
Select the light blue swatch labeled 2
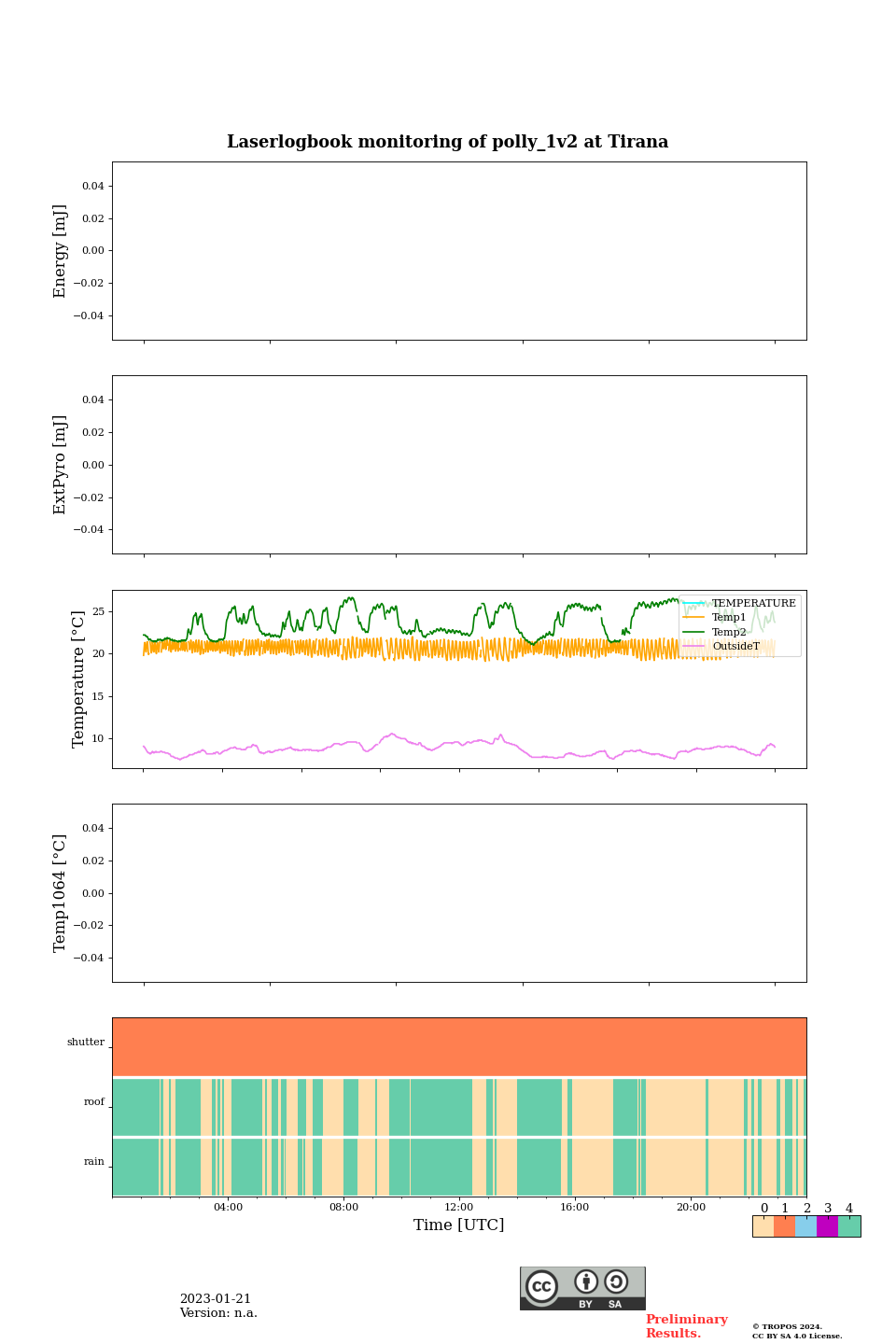click(806, 1226)
